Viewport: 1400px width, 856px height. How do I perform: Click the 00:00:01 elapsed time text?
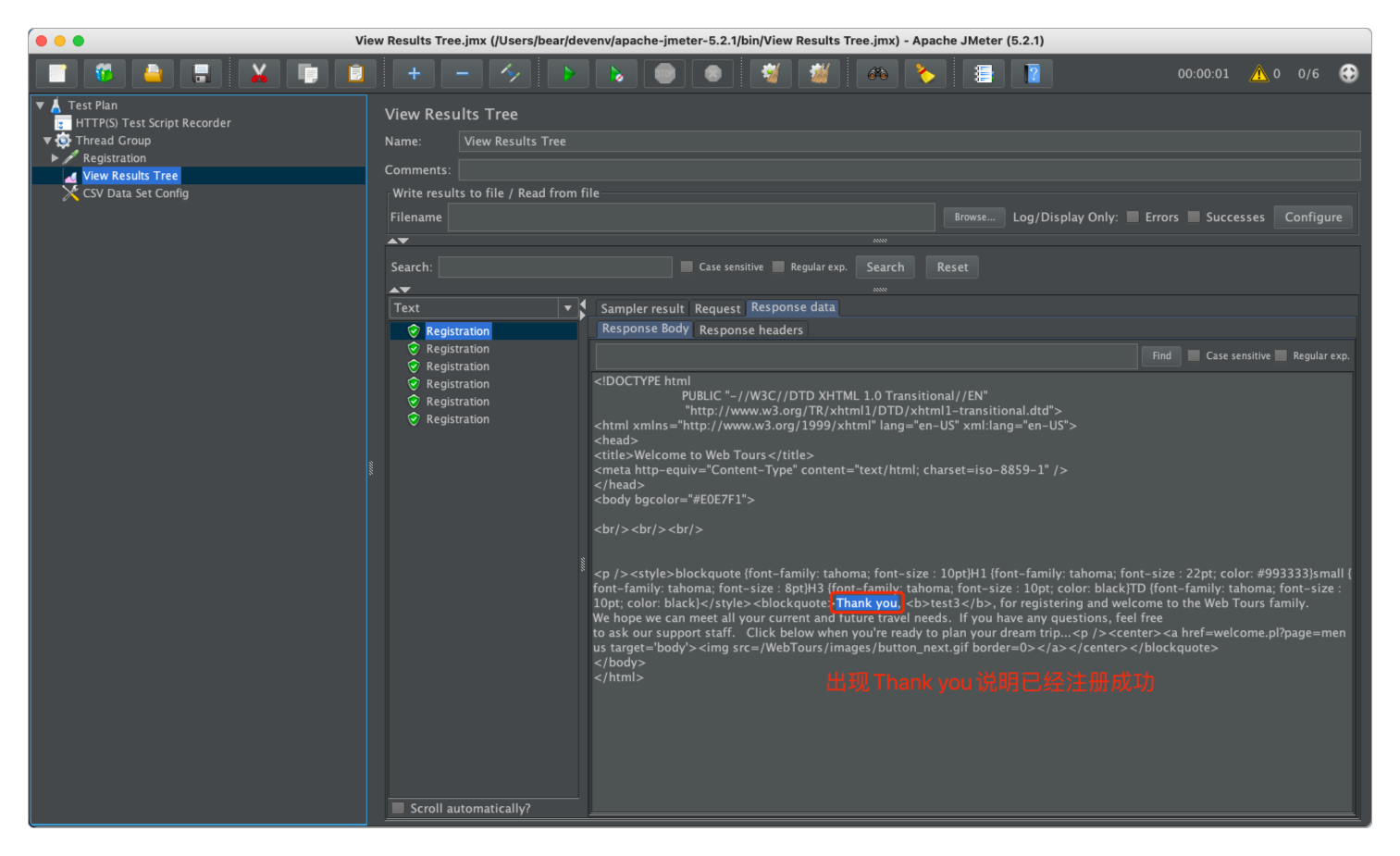[x=1203, y=73]
